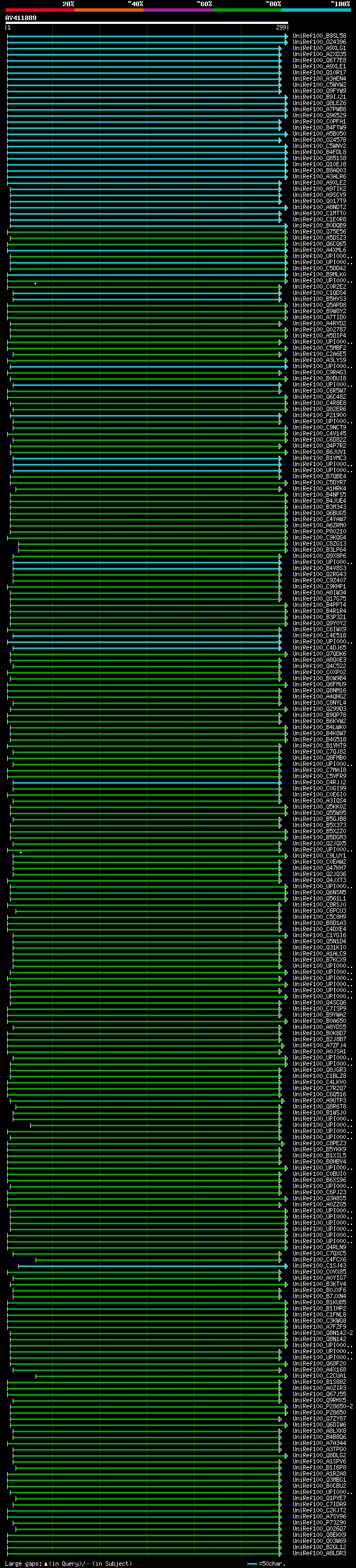Select hit label UniRef100_C8ZG13
Viewport: 356px width, 1568px height.
(x=319, y=544)
